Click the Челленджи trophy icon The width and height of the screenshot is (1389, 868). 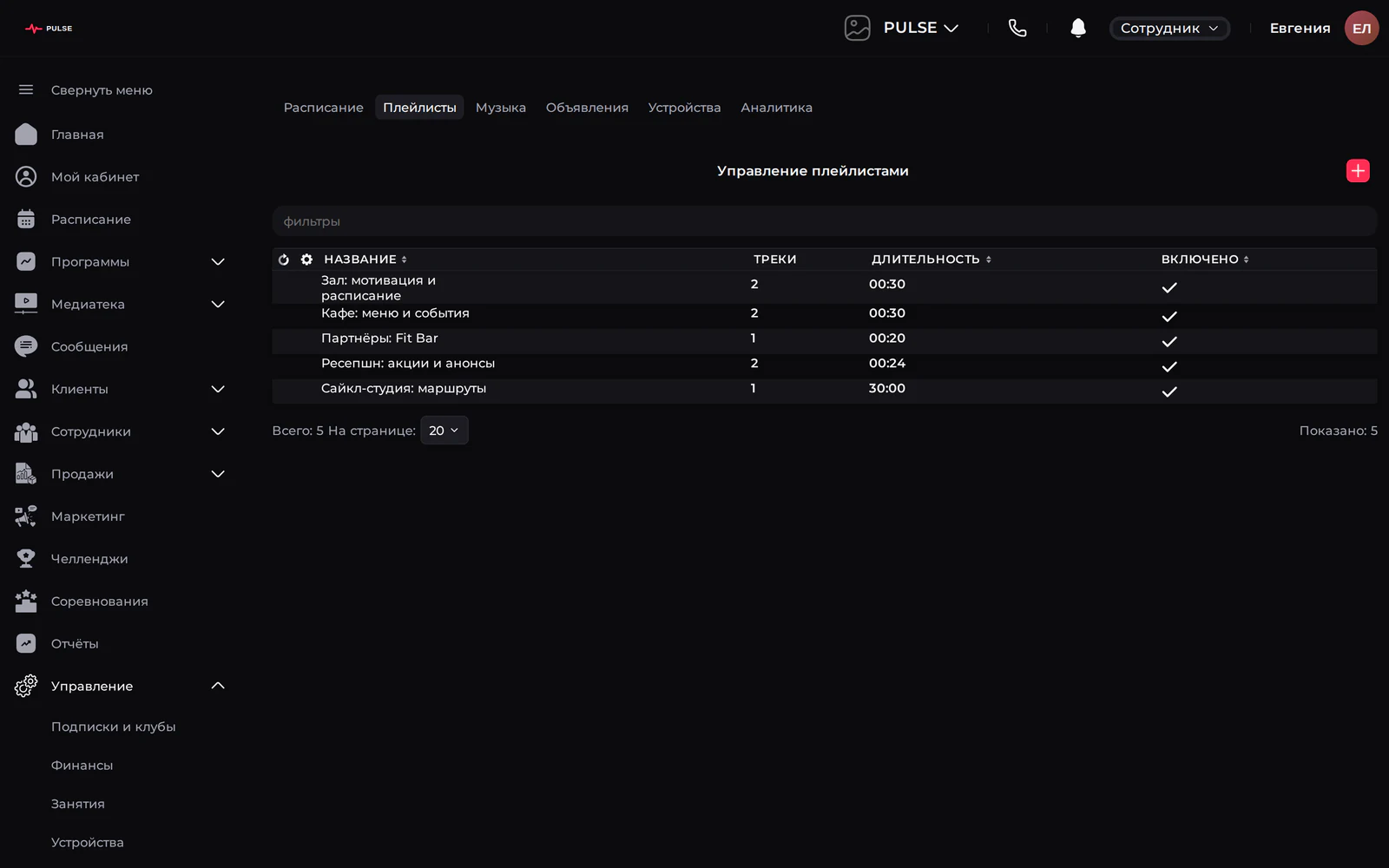[x=26, y=558]
